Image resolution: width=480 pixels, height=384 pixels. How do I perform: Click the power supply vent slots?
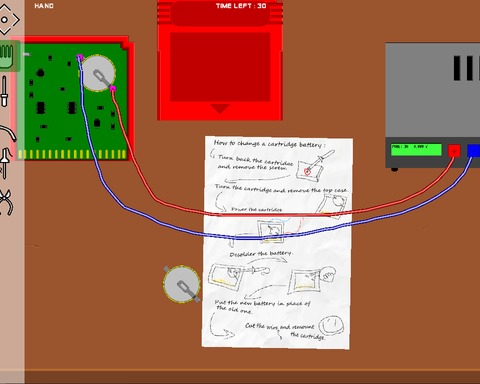click(x=467, y=68)
